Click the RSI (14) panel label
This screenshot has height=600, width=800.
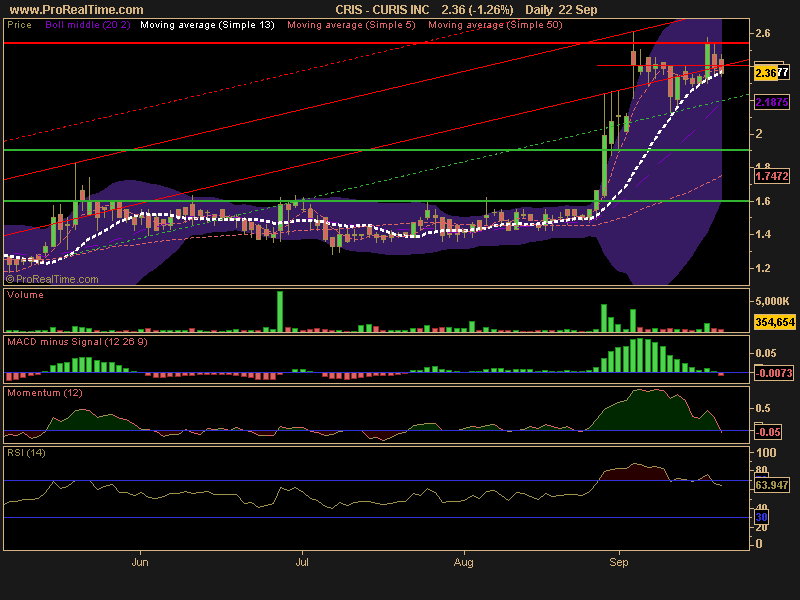[27, 453]
